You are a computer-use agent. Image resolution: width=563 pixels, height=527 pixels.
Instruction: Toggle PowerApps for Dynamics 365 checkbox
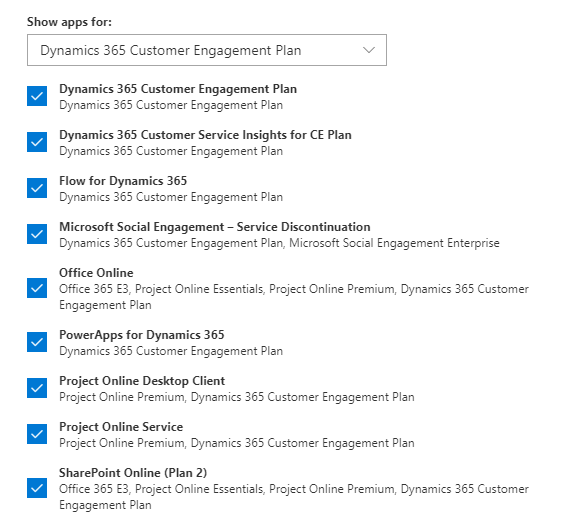37,342
